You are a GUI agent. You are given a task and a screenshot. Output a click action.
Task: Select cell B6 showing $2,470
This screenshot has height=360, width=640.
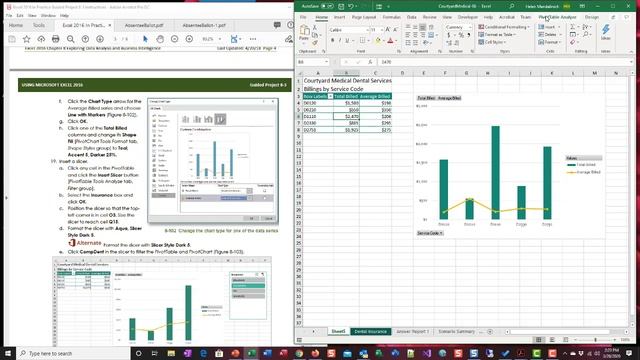pyautogui.click(x=346, y=116)
